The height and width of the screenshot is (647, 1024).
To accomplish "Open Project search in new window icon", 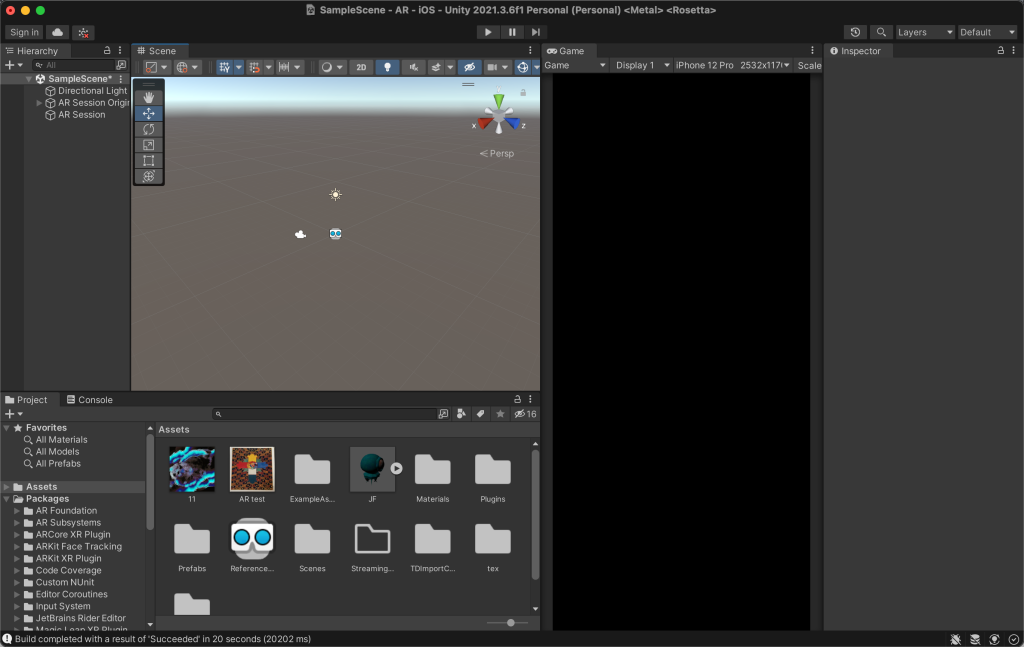I will pyautogui.click(x=443, y=414).
